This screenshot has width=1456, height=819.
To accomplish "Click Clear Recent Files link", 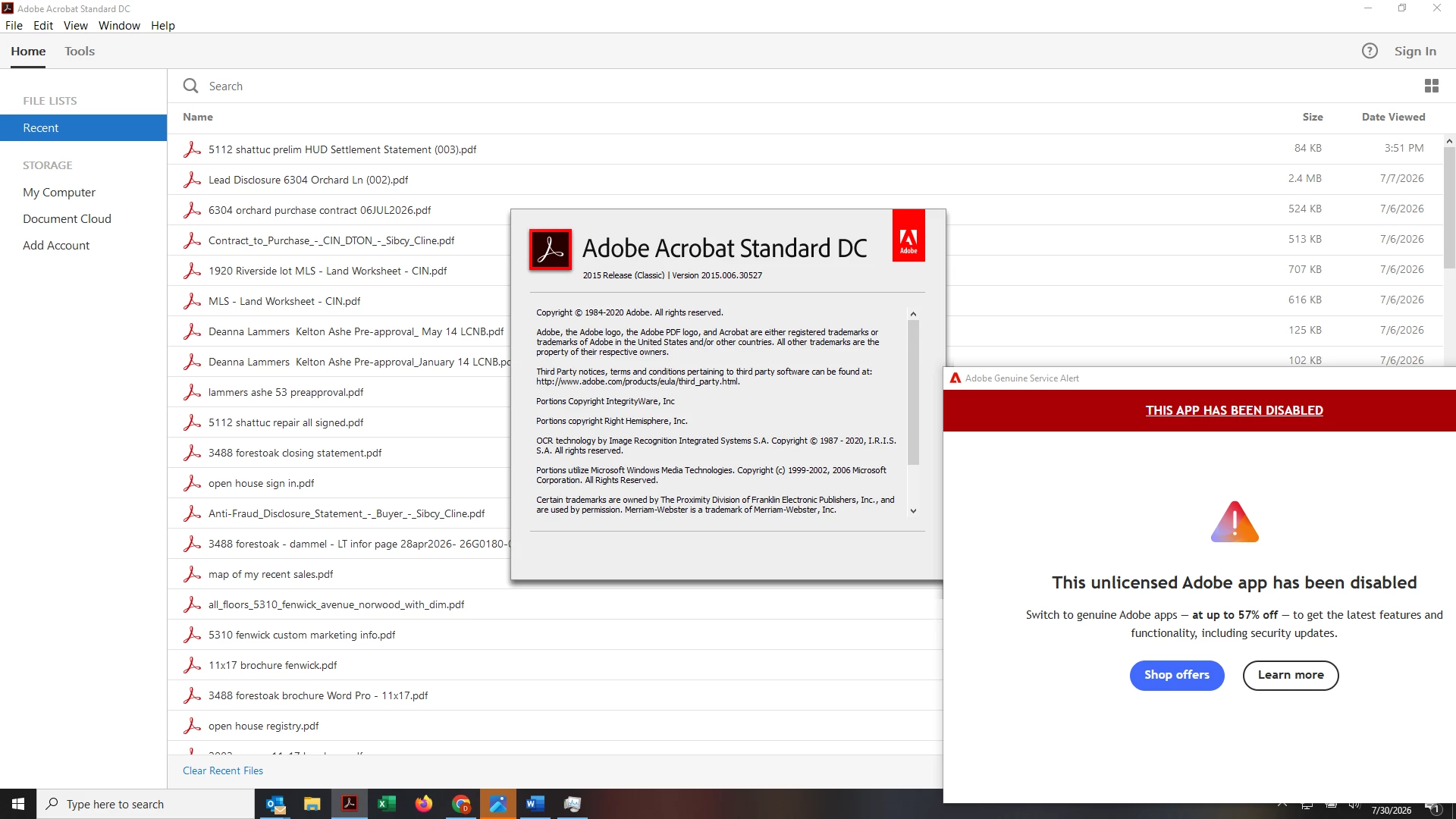I will point(223,770).
